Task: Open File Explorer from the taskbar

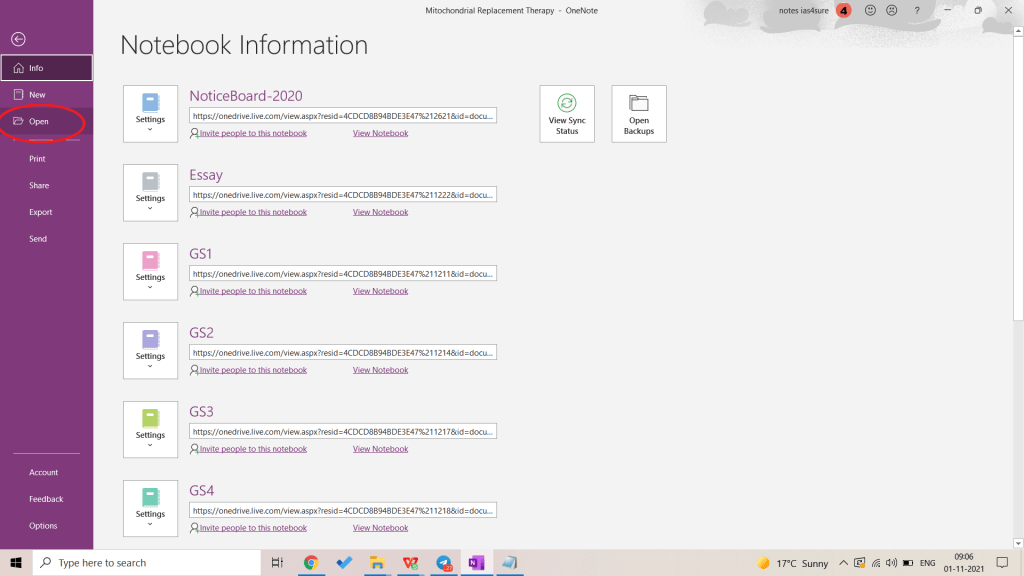Action: 377,562
